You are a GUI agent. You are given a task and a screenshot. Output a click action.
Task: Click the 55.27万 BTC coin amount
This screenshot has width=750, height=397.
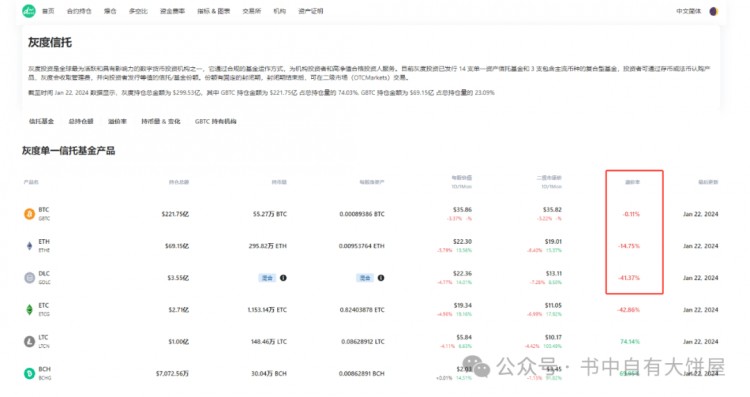coord(270,214)
